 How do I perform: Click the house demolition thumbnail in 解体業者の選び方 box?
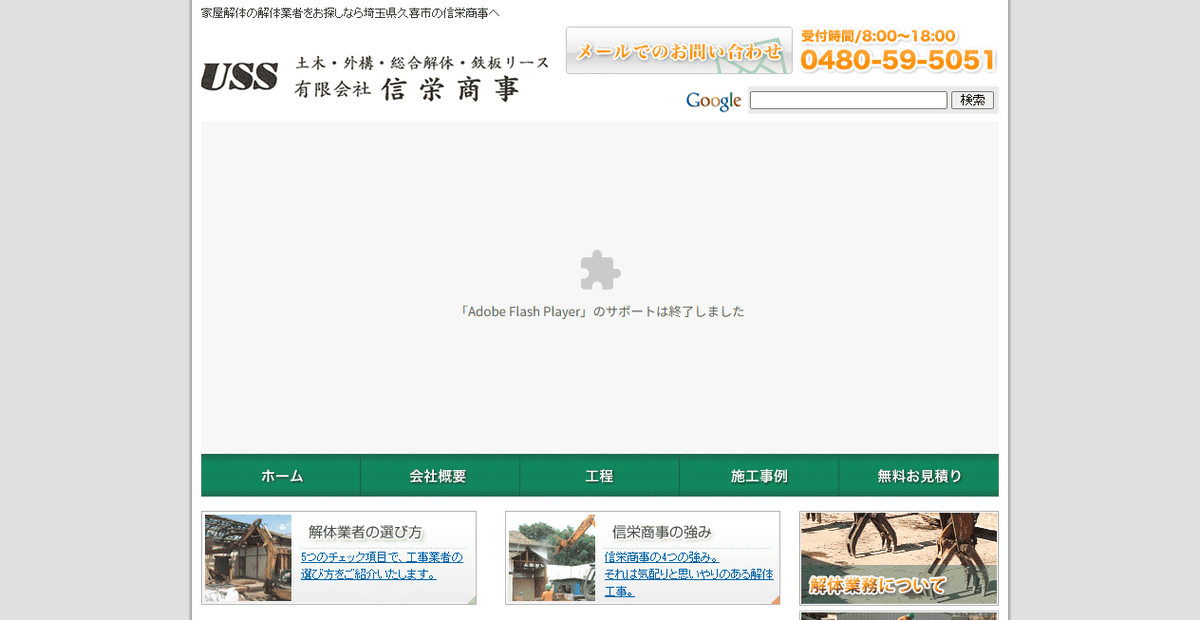(247, 556)
